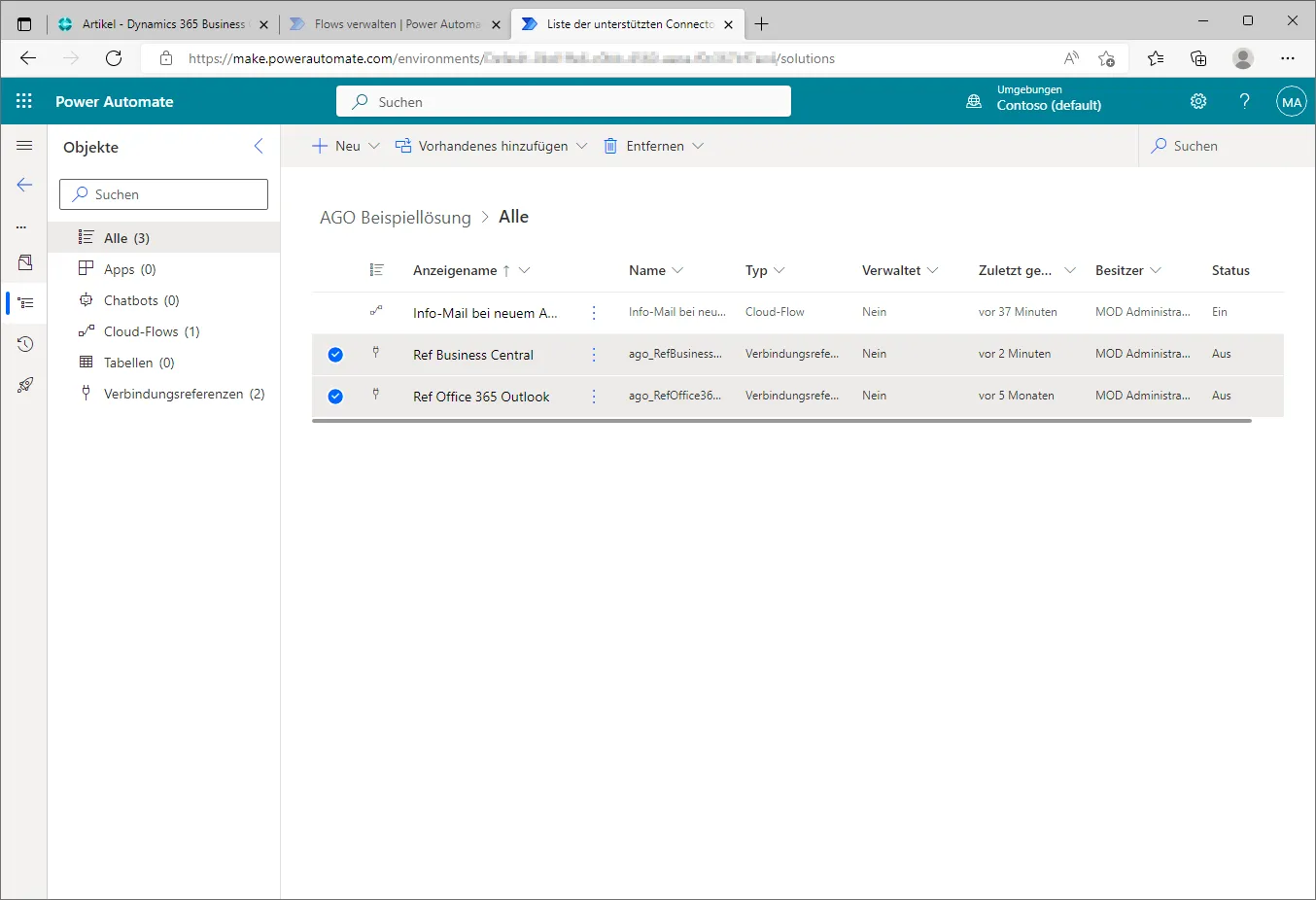Open a new browser tab
This screenshot has width=1316, height=900.
[762, 23]
